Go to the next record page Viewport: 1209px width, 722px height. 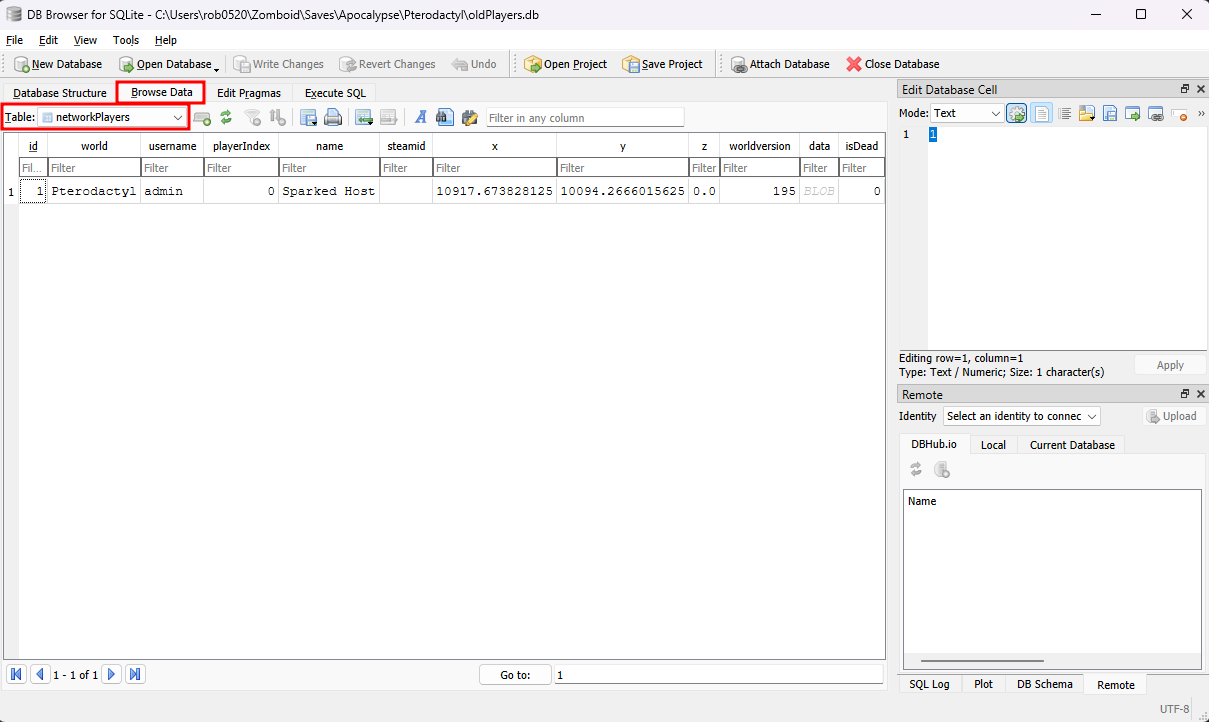coord(112,674)
